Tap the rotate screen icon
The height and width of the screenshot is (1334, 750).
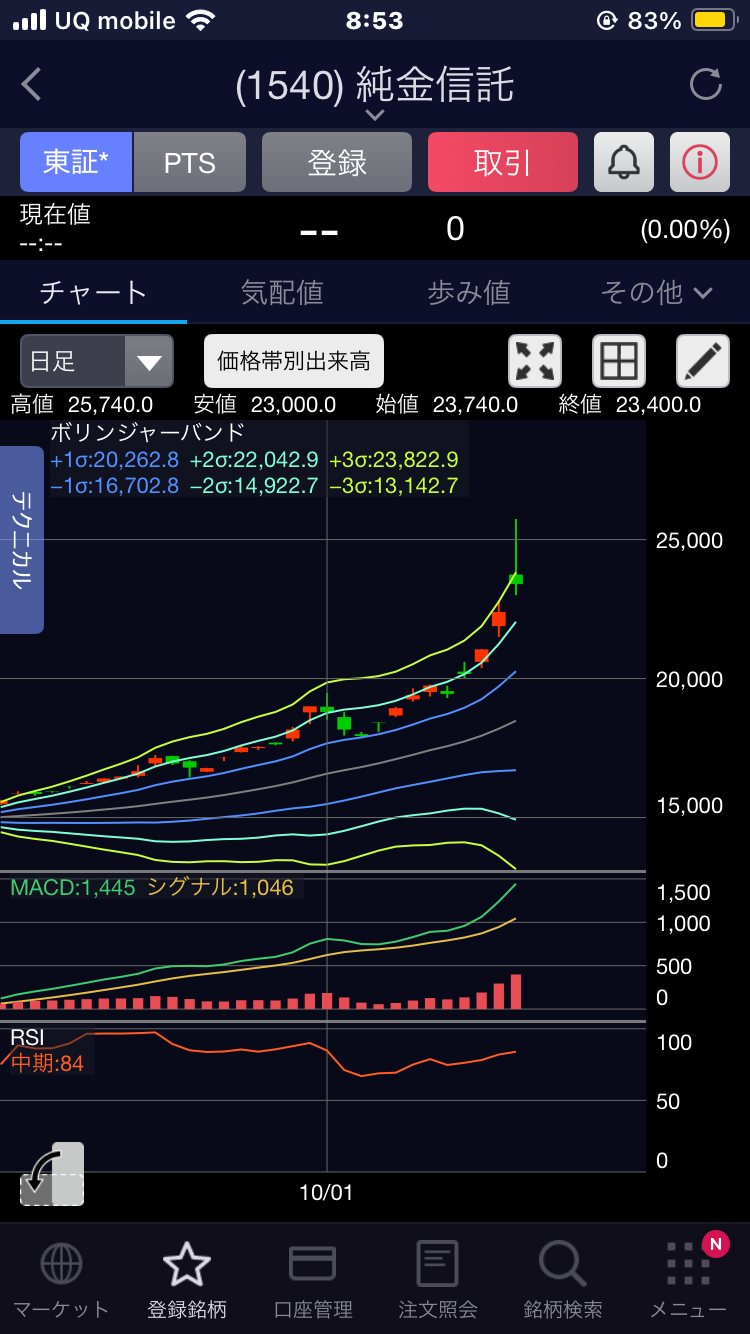(52, 1174)
